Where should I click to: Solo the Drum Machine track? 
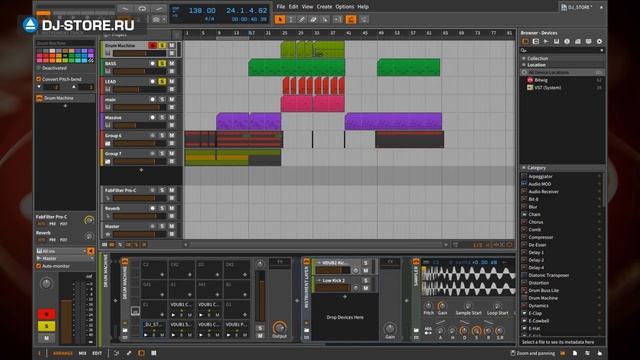click(162, 45)
